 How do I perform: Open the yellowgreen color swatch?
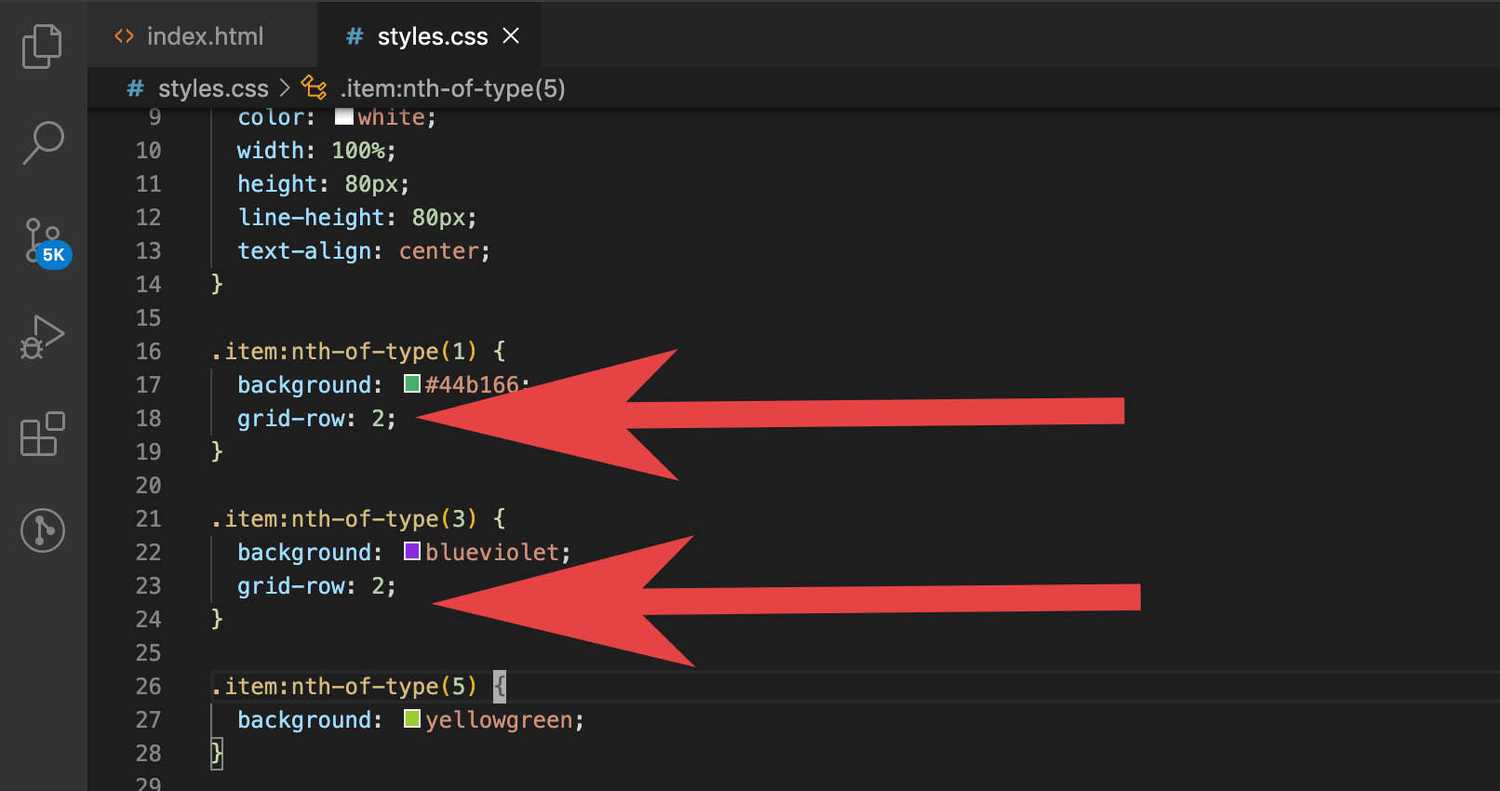tap(412, 719)
